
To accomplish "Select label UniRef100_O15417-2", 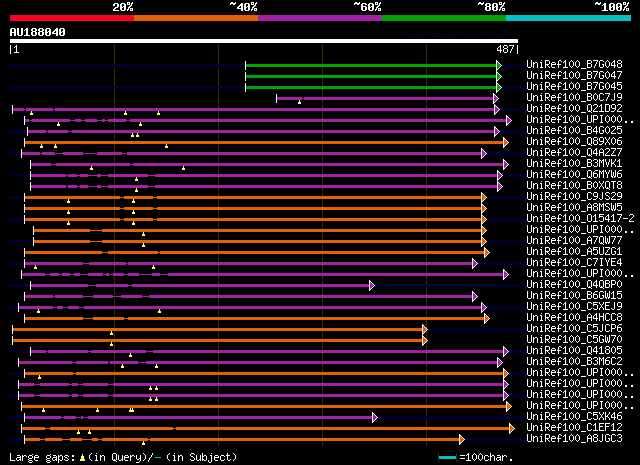I will pos(580,218).
